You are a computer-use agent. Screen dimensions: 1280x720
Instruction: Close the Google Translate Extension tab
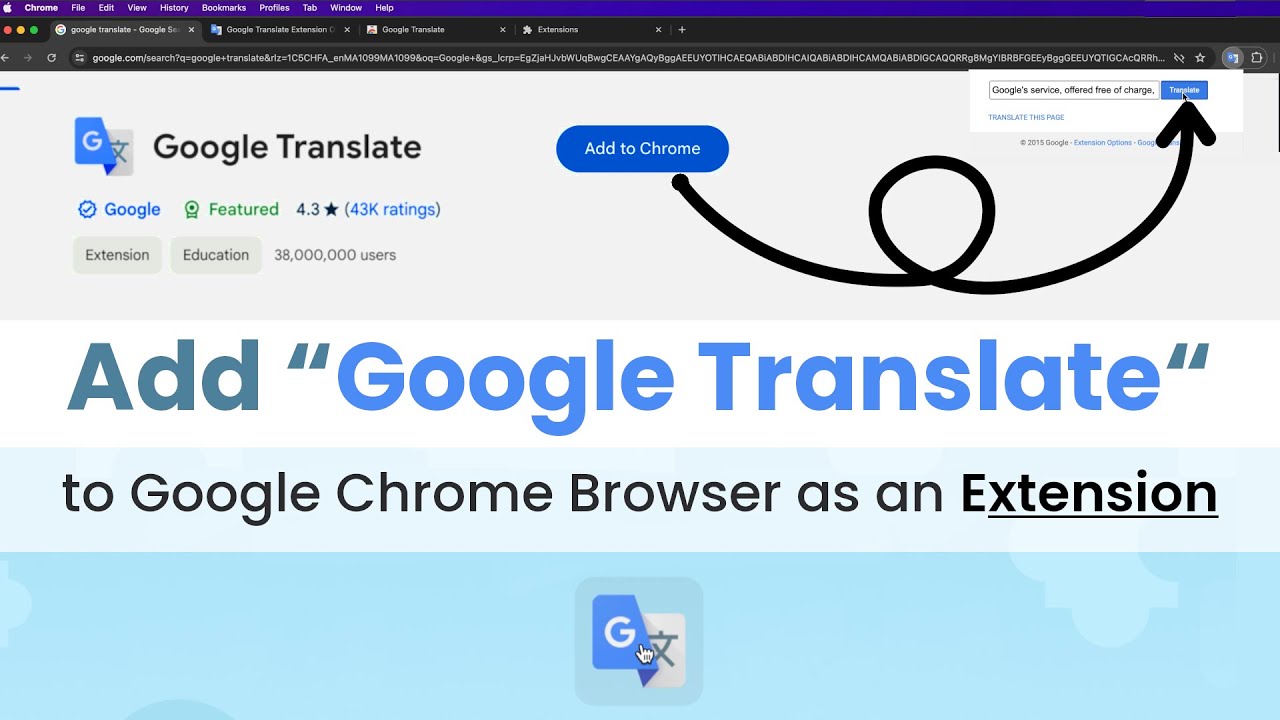[347, 30]
